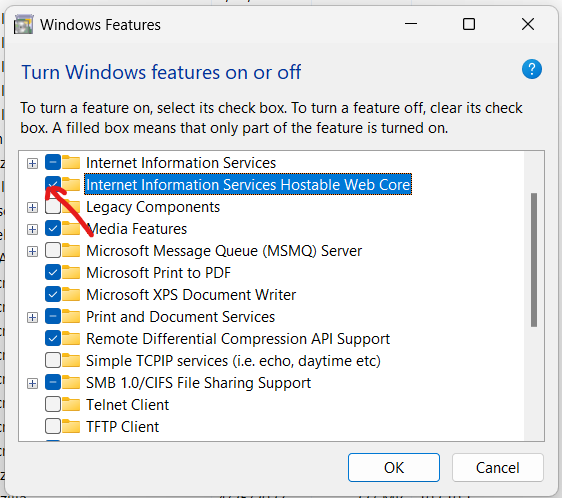
Task: Select the Internet Information Services label
Action: tap(181, 163)
